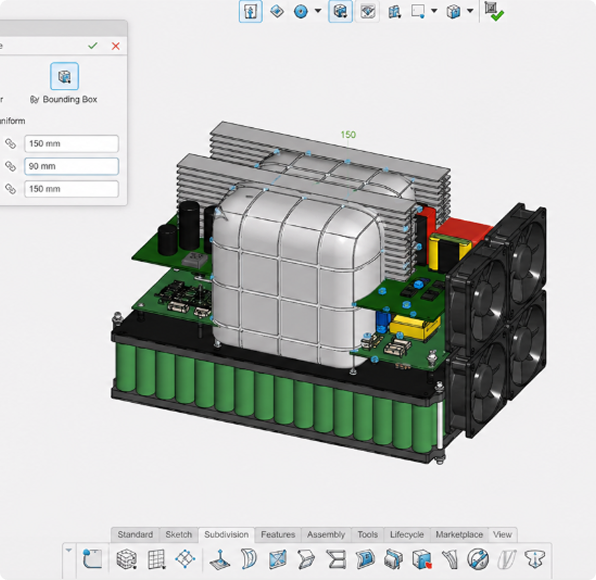Click the blue diamond plane icon
596x580 pixels.
click(277, 11)
